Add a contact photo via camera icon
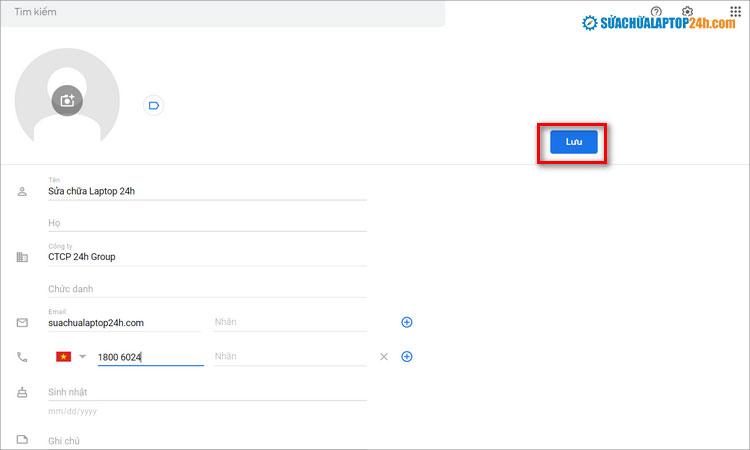Viewport: 750px width, 450px height. 67,100
